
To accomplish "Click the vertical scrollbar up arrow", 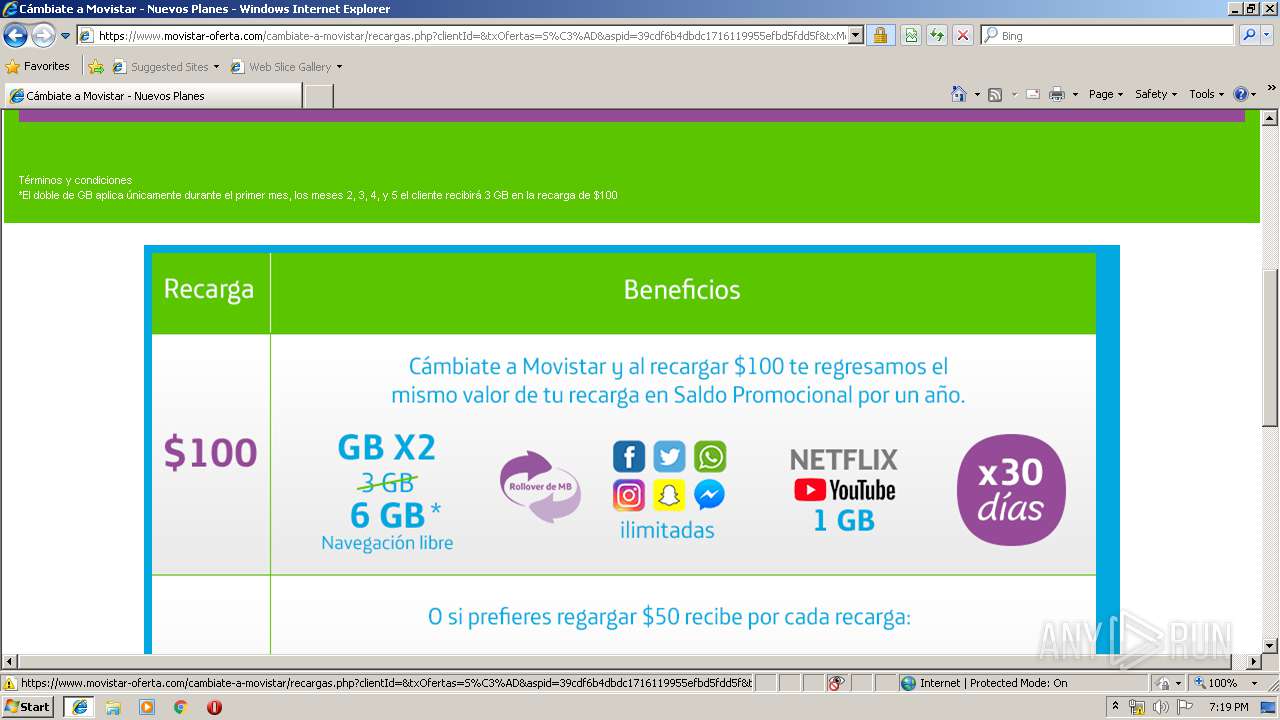I will coord(1270,118).
